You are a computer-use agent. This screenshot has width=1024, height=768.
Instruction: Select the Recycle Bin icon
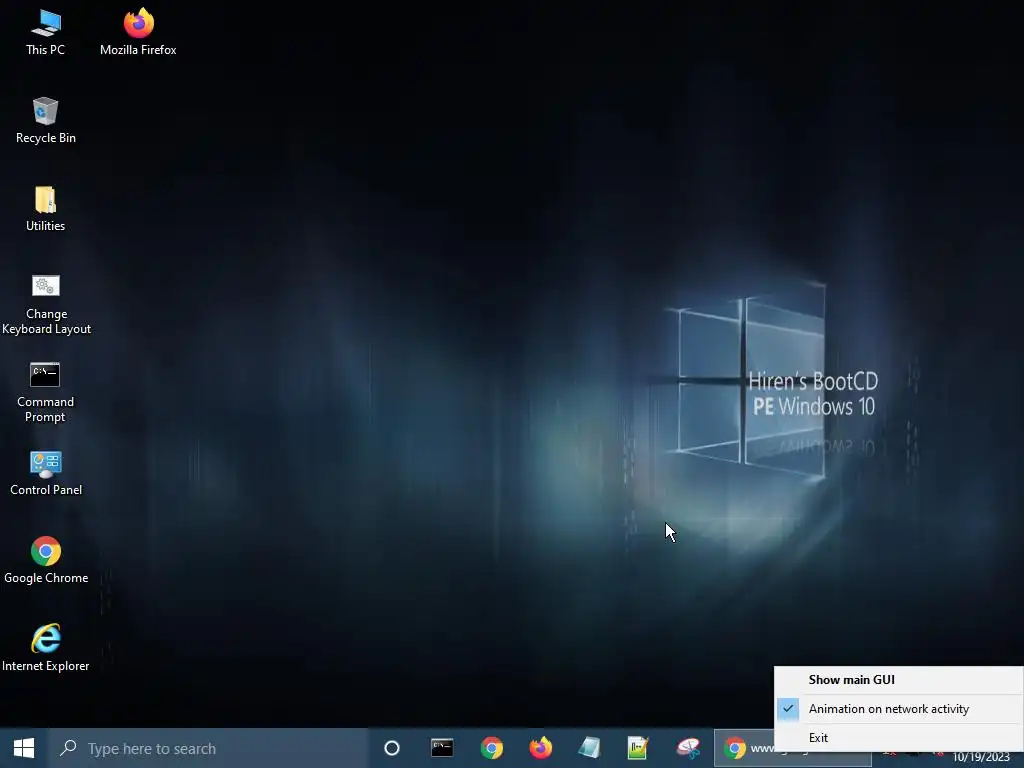pyautogui.click(x=46, y=121)
